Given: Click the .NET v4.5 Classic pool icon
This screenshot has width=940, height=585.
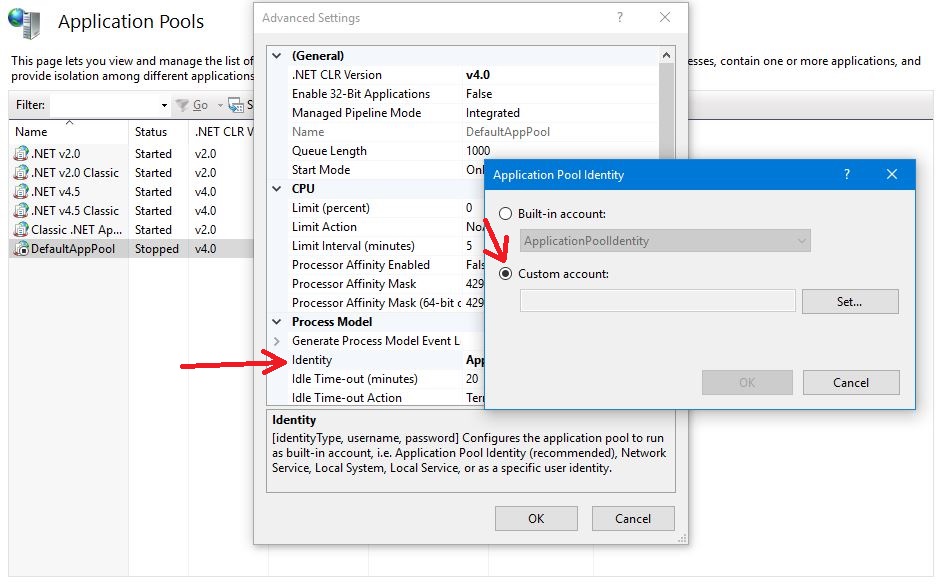Looking at the screenshot, I should (x=21, y=211).
